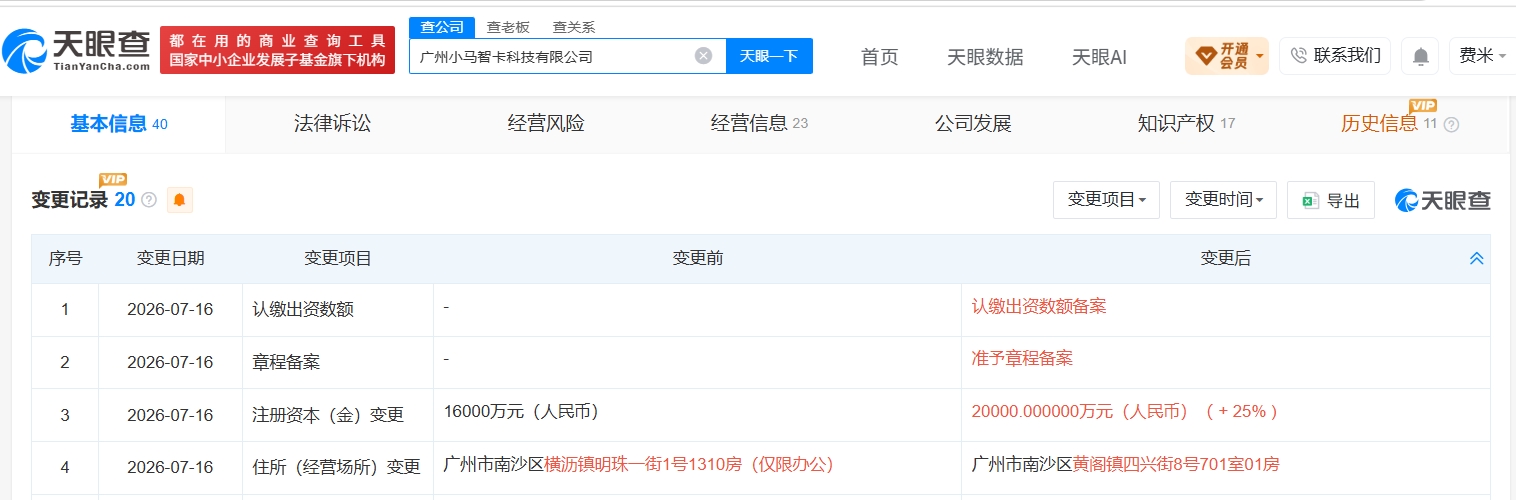Select the 经营风险 tab
Screen dimensions: 1516x500
pyautogui.click(x=545, y=124)
